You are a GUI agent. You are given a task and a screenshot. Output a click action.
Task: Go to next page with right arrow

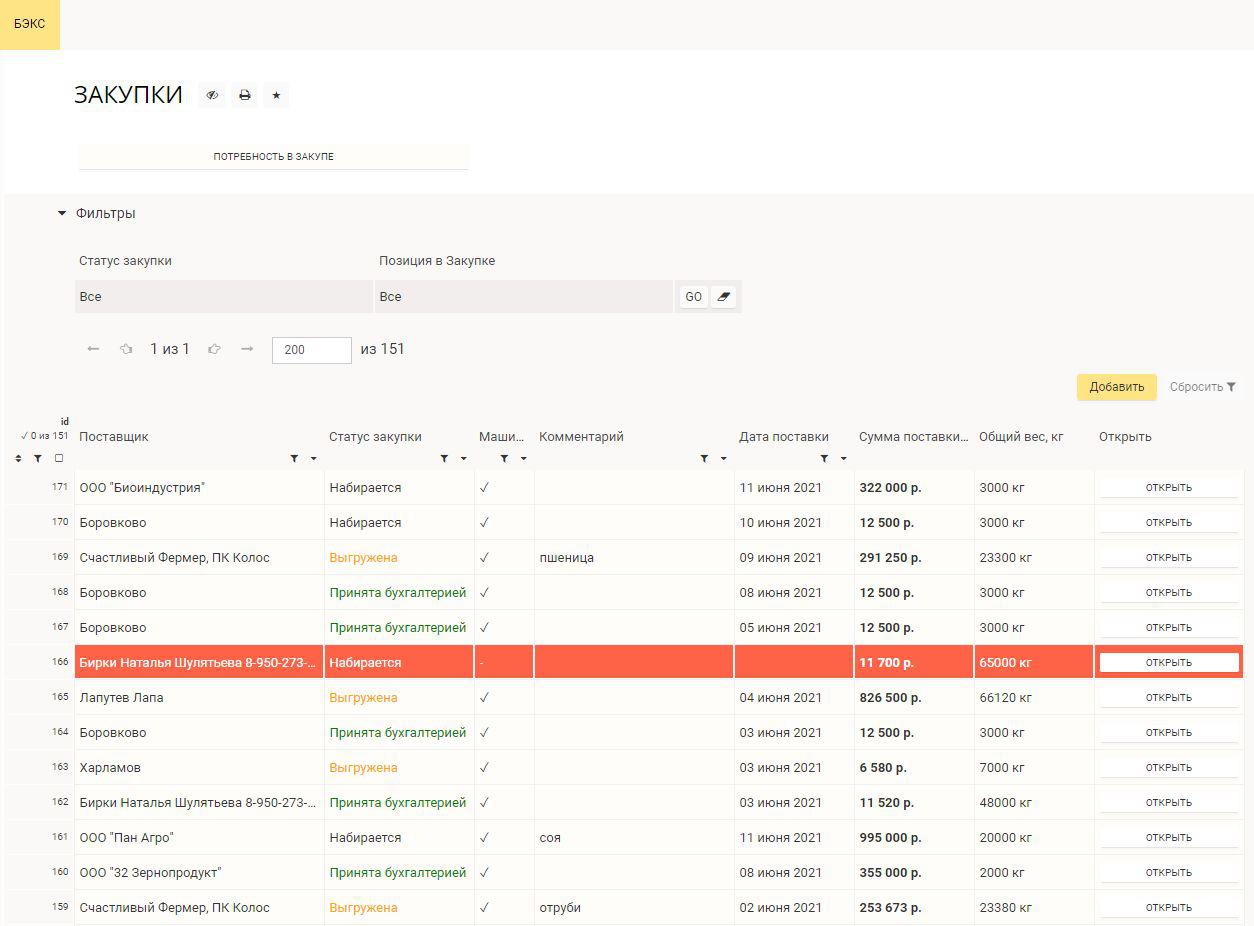click(247, 349)
